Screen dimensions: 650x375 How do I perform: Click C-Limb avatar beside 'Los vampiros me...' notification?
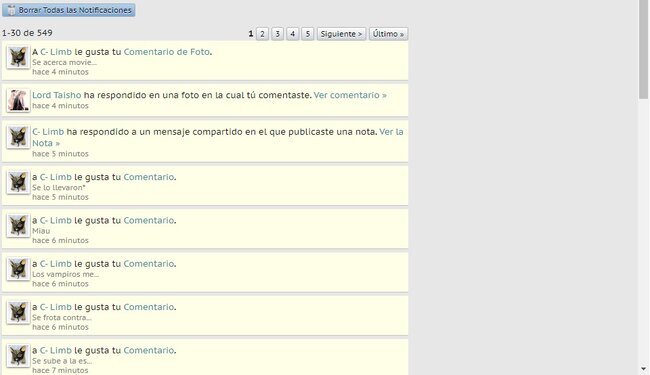(x=18, y=269)
